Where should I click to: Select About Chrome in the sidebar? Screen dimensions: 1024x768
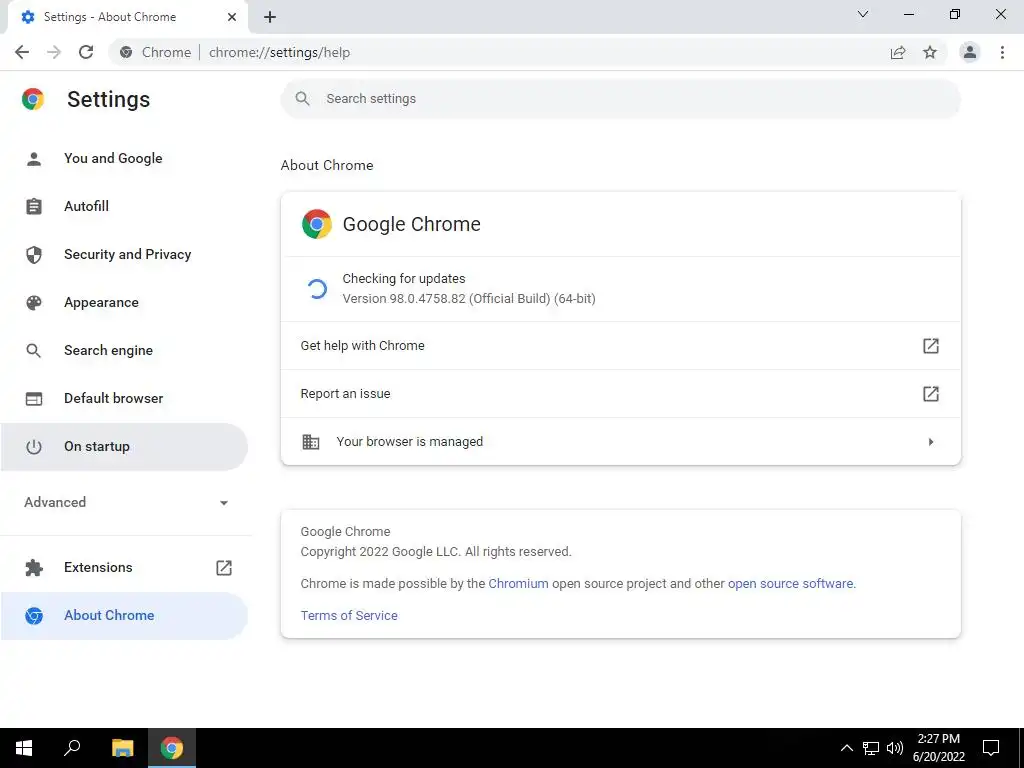125,616
